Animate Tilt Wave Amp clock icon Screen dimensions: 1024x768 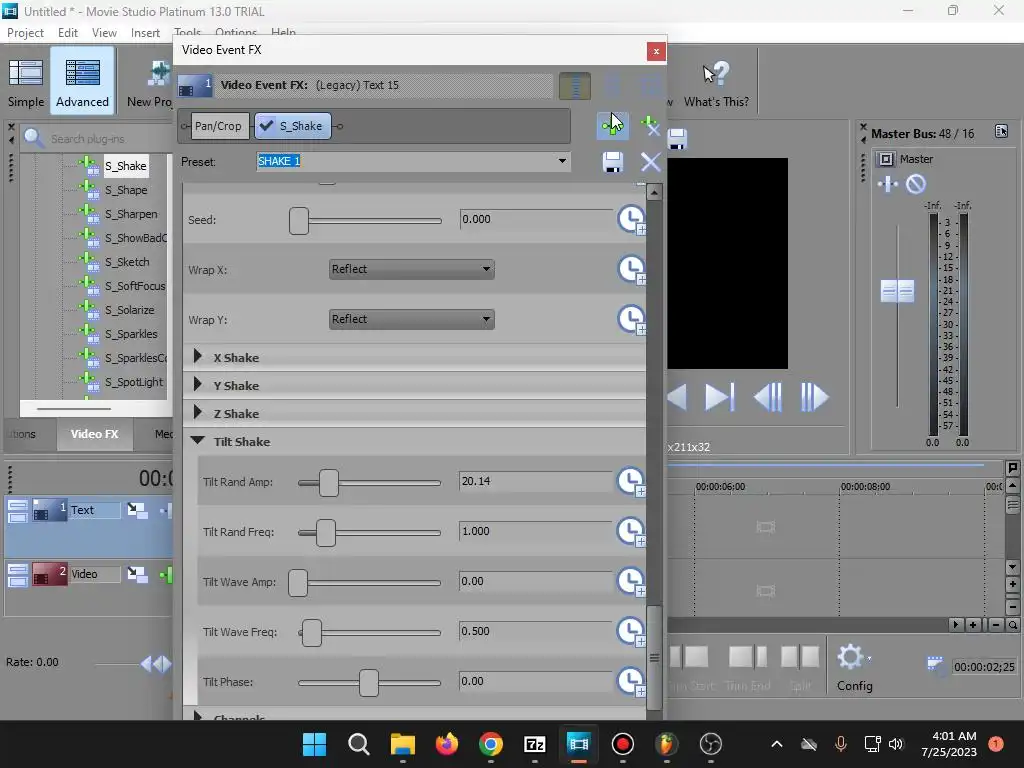pos(632,582)
